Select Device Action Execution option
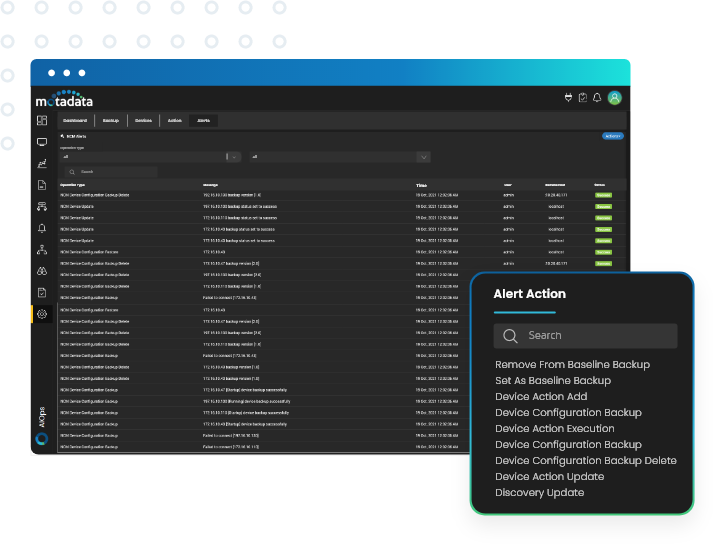Viewport: 725px width, 556px height. coord(555,428)
